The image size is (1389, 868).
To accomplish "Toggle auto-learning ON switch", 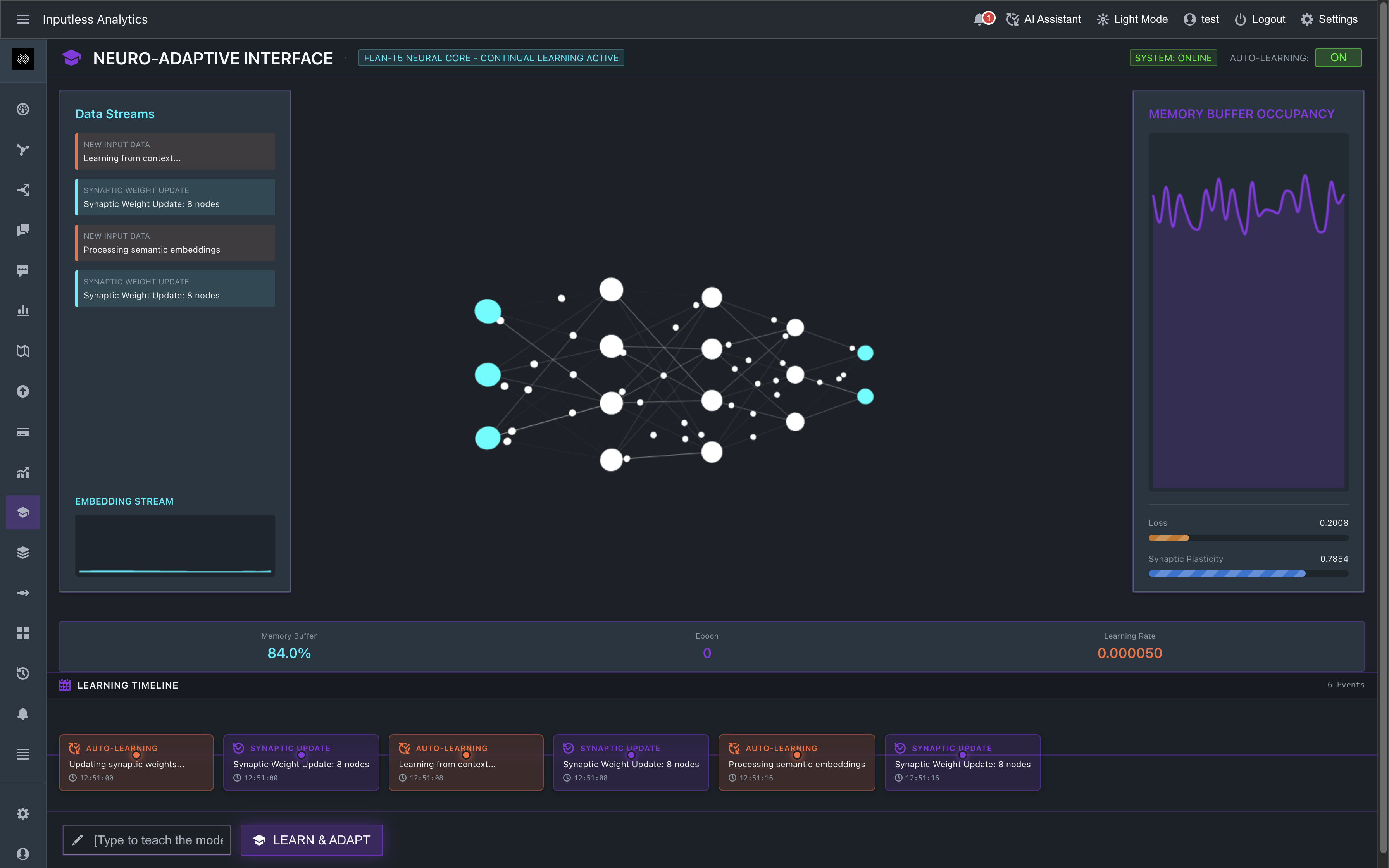I will click(1337, 58).
